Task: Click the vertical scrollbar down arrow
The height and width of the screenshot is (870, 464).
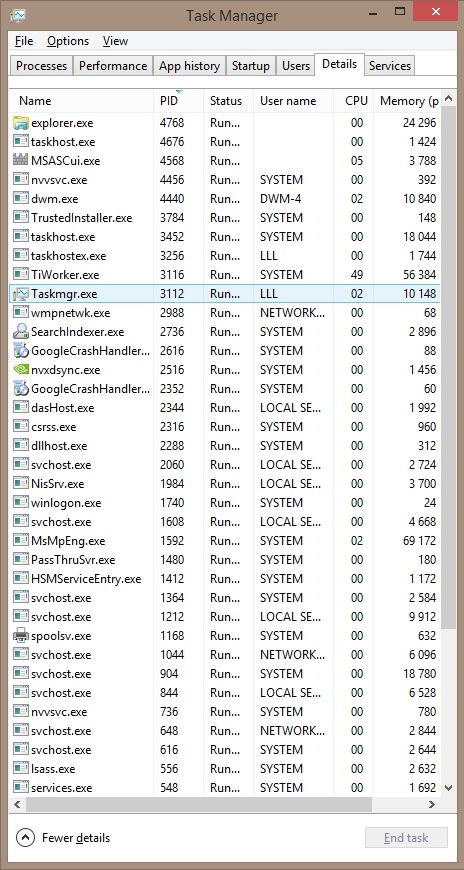Action: pyautogui.click(x=448, y=787)
